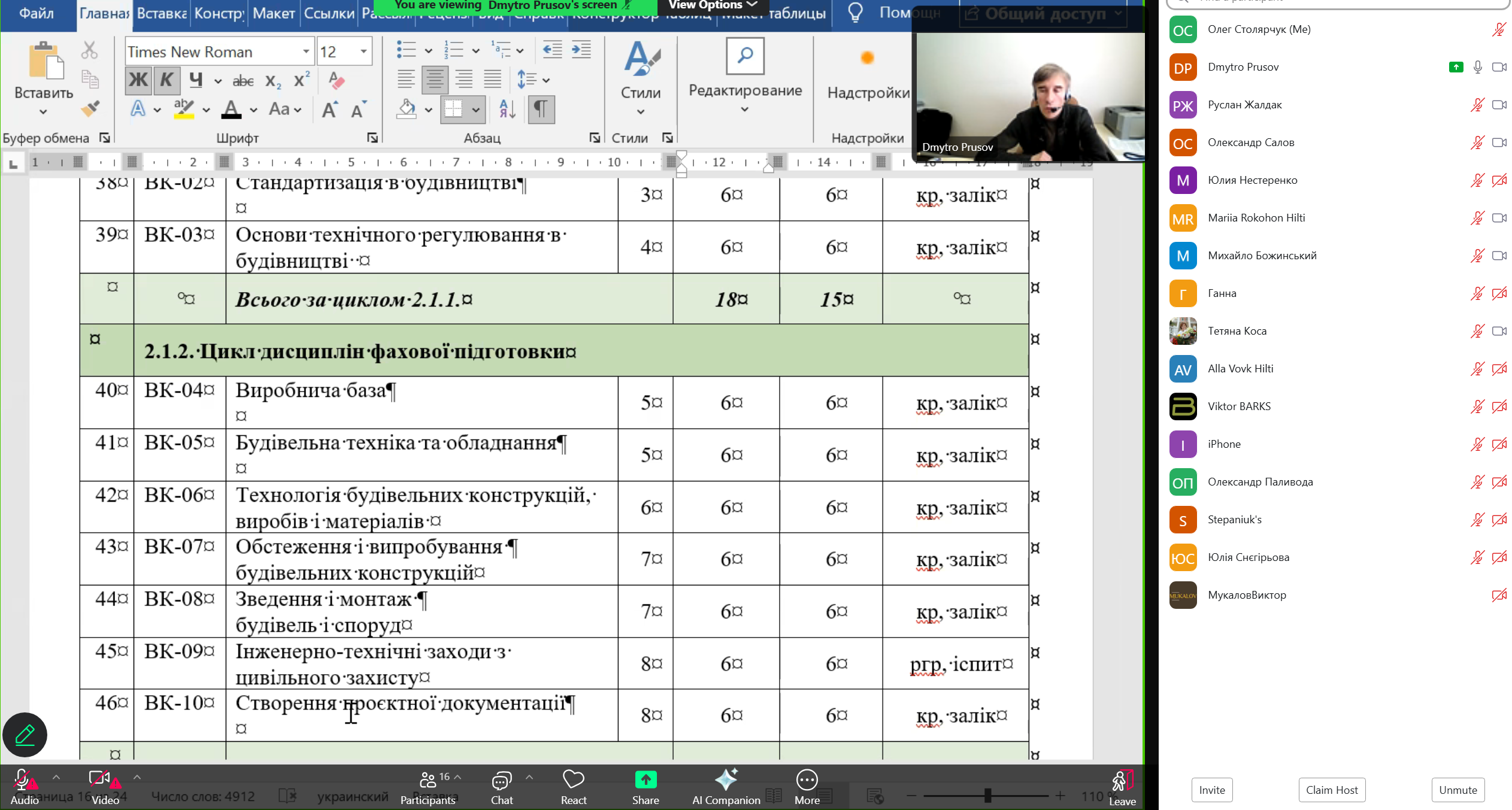Image resolution: width=1512 pixels, height=810 pixels.
Task: Click table cell 'Виробнича база'
Action: [x=422, y=402]
